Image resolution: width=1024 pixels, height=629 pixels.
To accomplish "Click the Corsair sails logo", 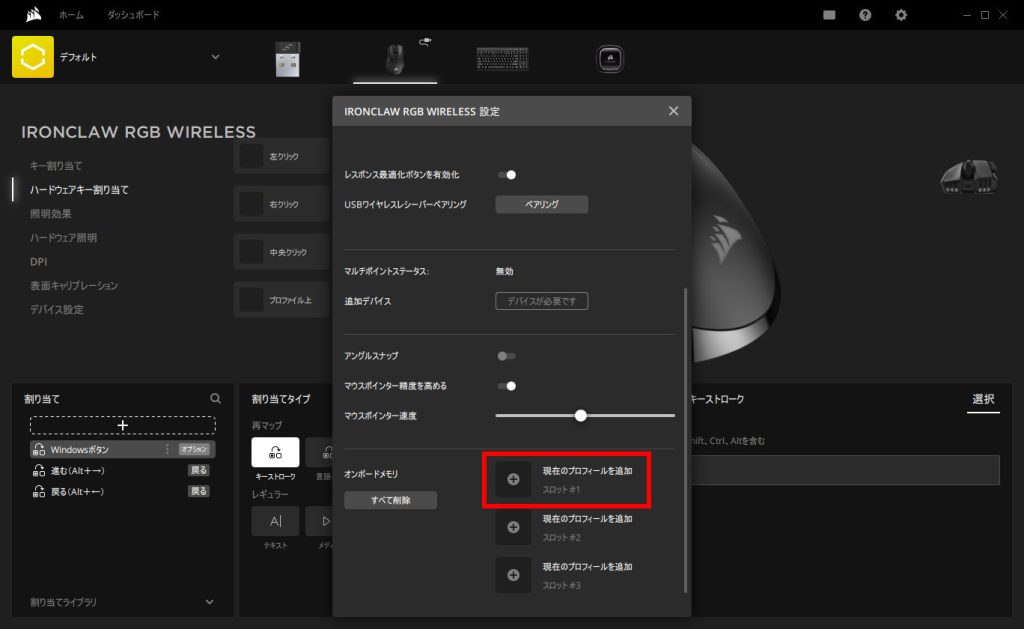I will click(x=33, y=14).
